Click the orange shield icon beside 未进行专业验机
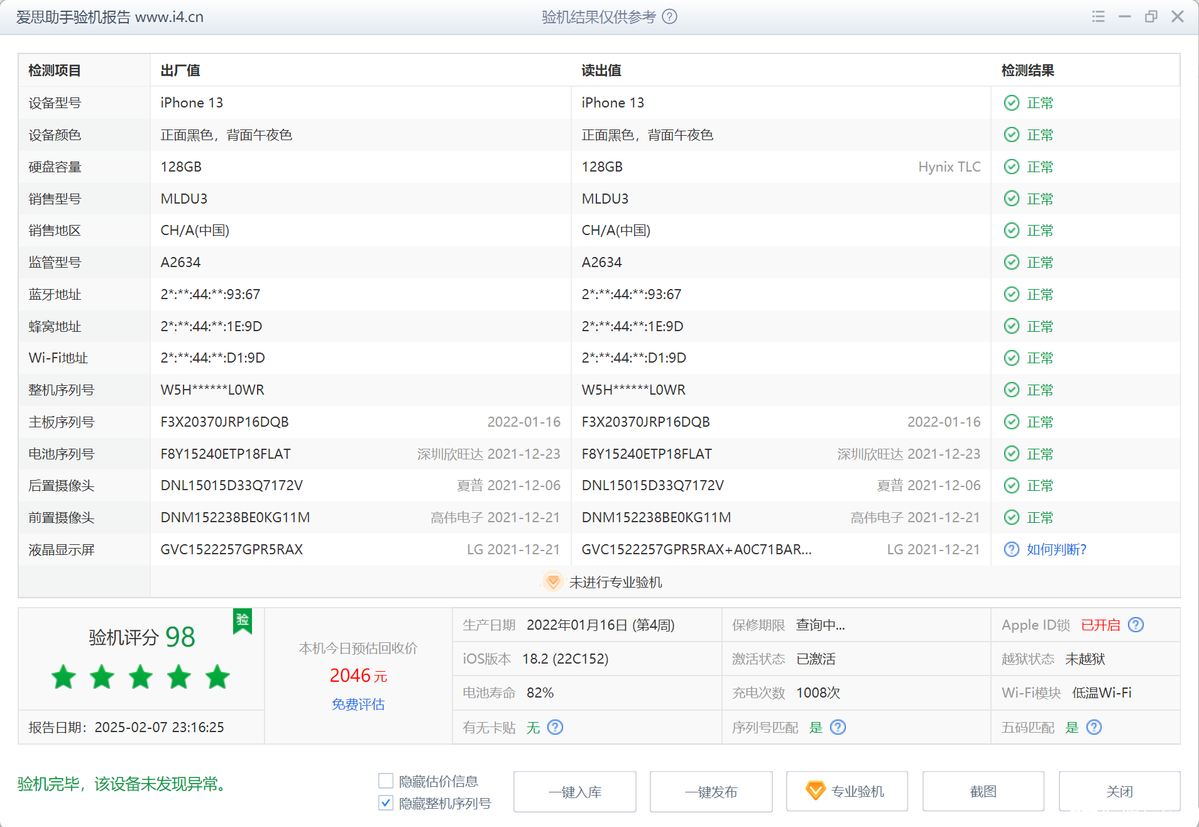The height and width of the screenshot is (827, 1199). [552, 582]
